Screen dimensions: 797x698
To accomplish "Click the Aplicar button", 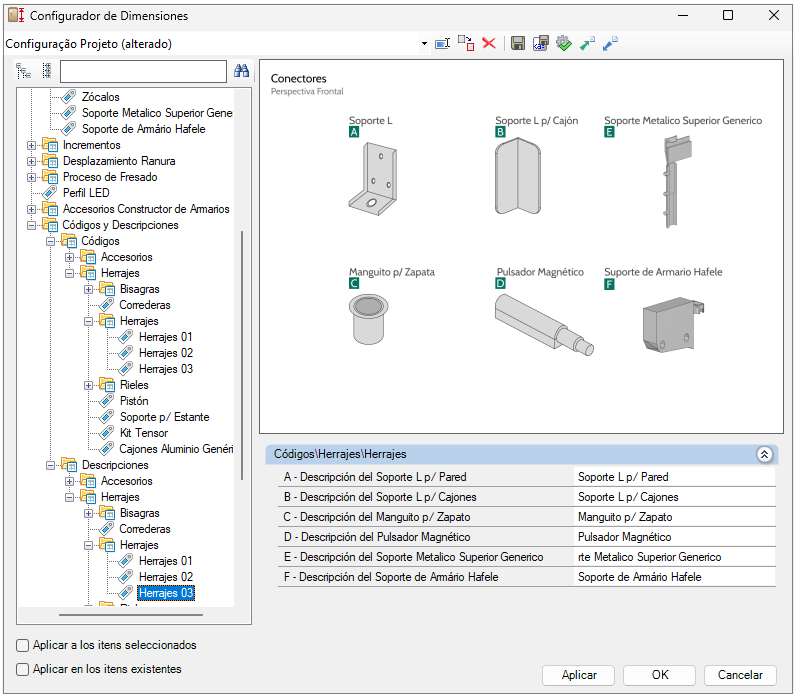I will click(x=578, y=675).
